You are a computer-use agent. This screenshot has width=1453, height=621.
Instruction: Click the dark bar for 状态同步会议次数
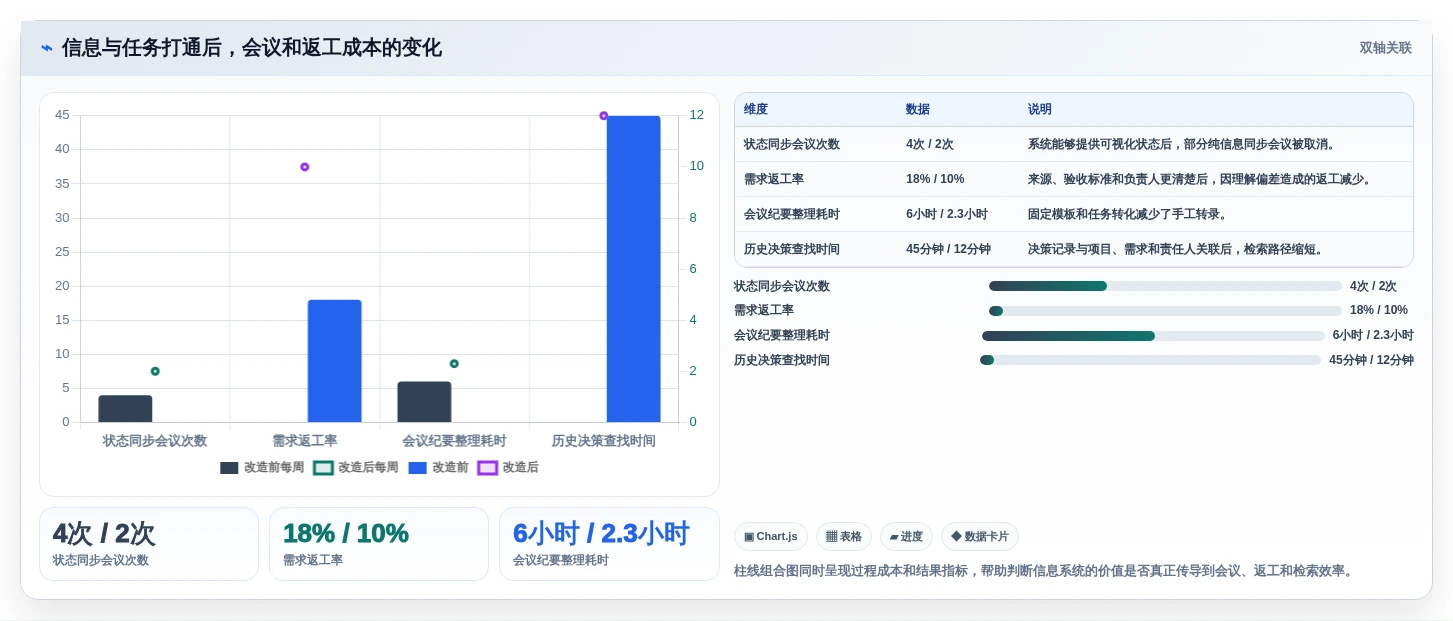coord(125,409)
